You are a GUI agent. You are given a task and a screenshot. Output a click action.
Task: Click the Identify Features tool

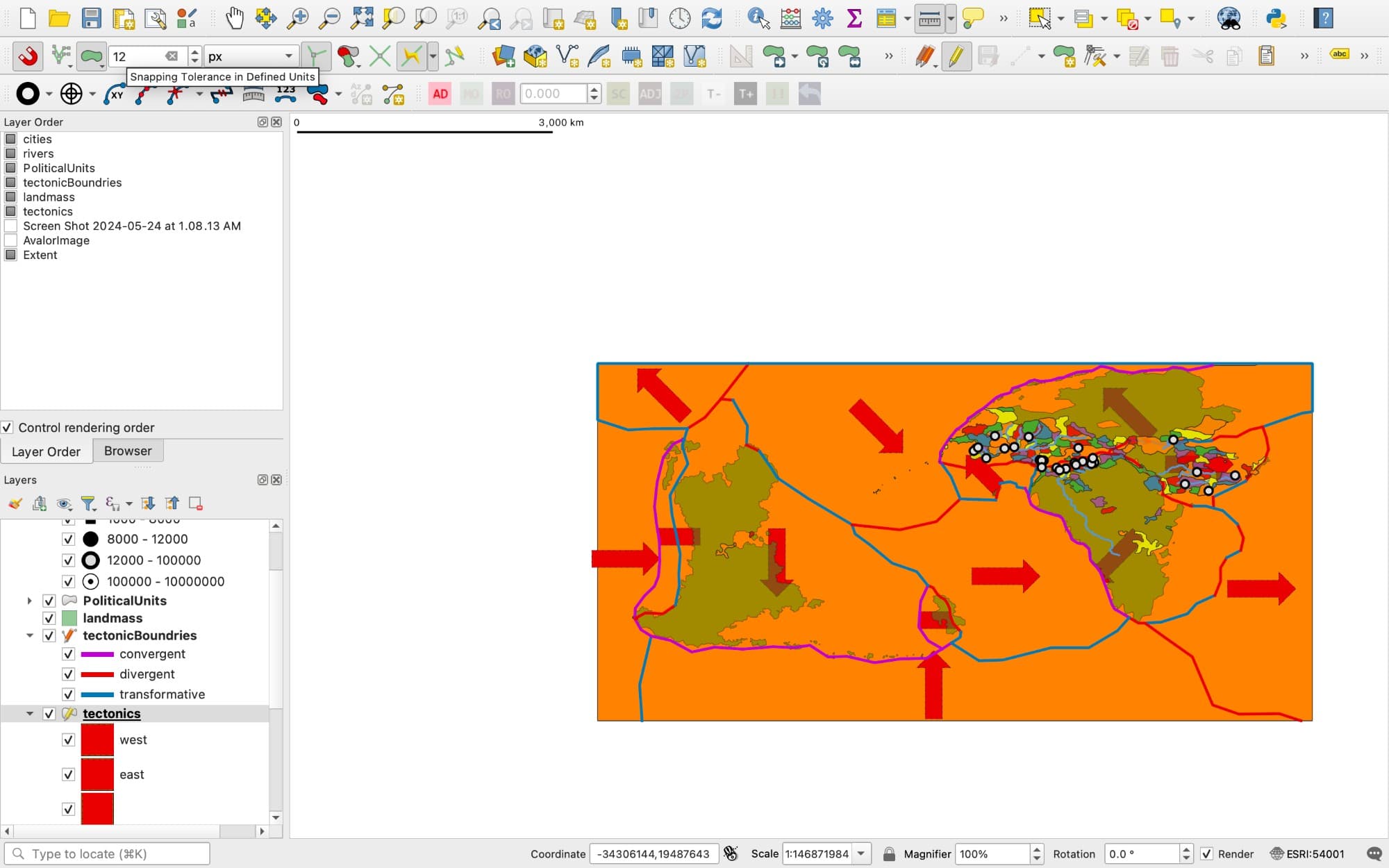coord(758,19)
